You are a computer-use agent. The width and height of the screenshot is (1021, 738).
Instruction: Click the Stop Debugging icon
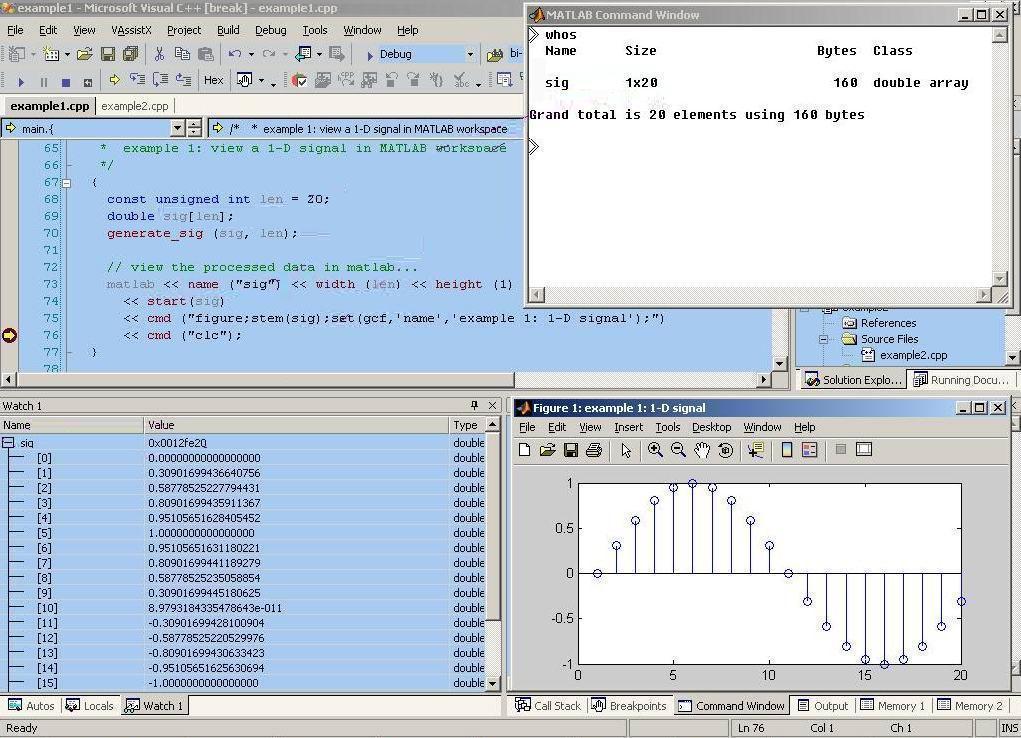tap(68, 79)
